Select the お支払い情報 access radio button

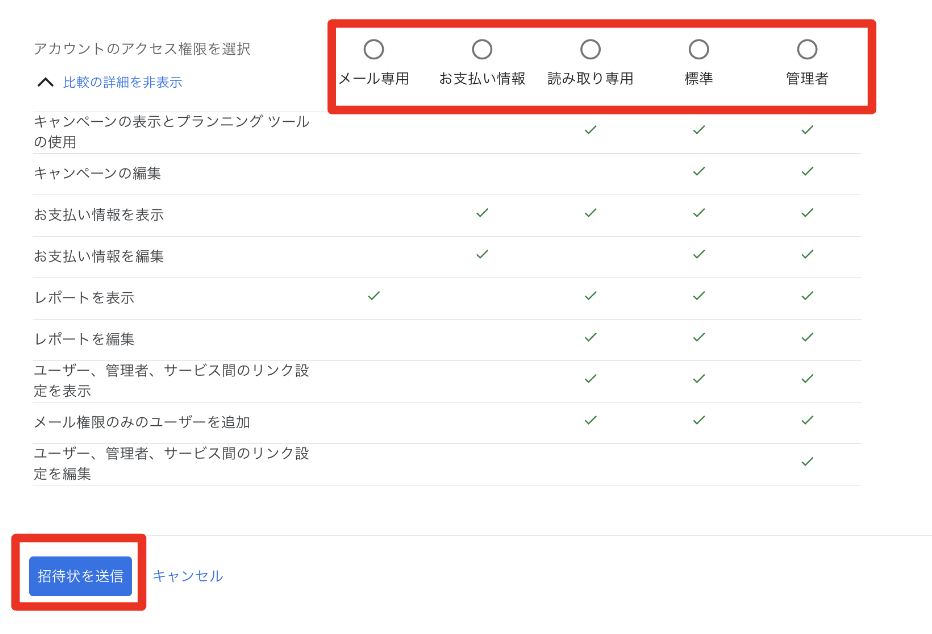(x=482, y=49)
